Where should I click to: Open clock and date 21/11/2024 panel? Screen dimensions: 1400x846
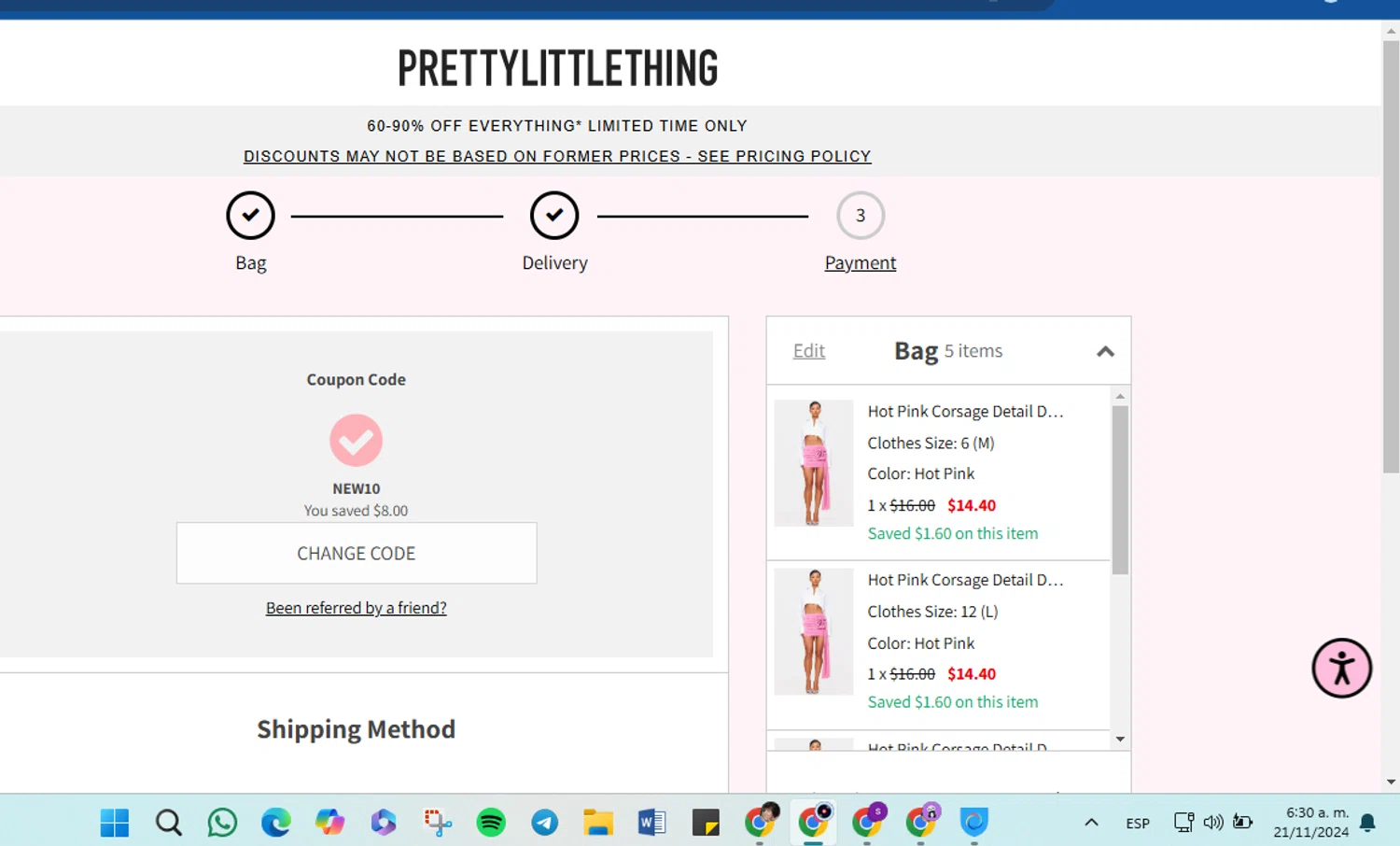(x=1311, y=823)
